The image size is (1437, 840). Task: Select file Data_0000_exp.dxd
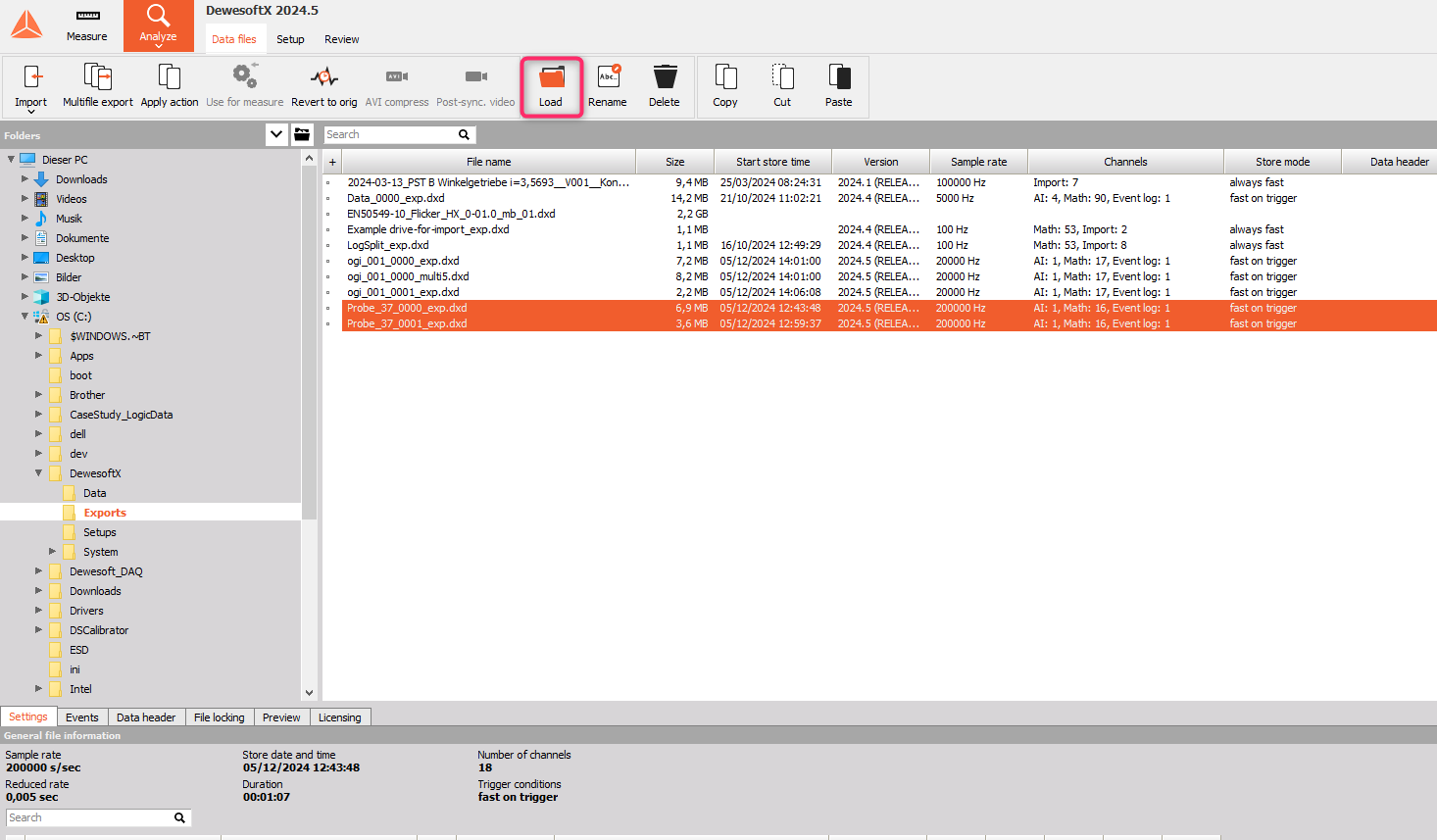click(x=396, y=198)
